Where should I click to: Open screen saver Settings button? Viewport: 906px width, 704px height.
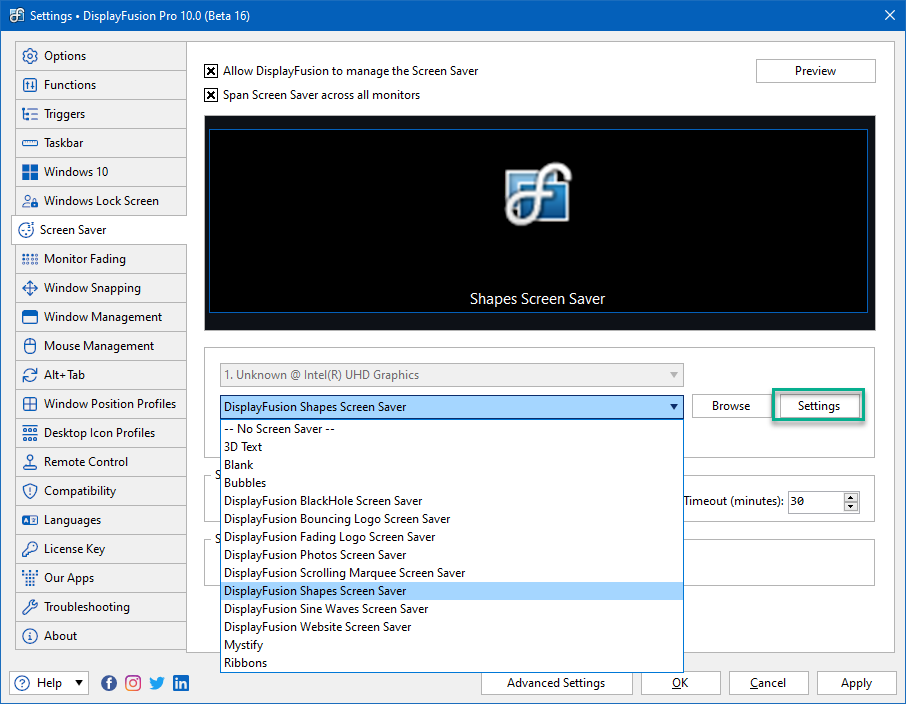(819, 406)
